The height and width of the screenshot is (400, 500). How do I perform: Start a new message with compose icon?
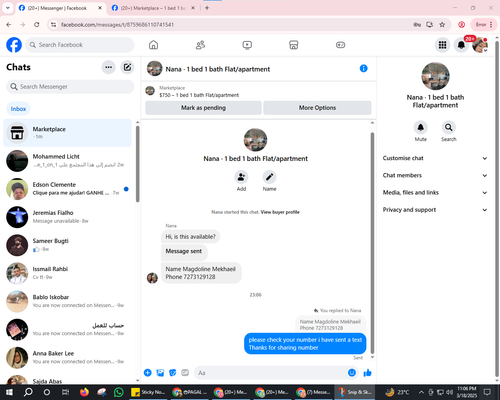point(127,67)
